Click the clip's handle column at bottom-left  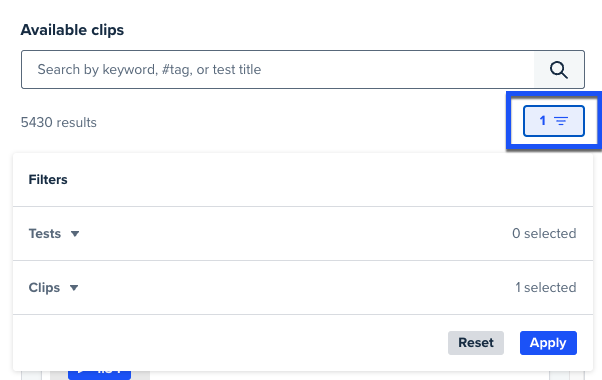pos(31,375)
